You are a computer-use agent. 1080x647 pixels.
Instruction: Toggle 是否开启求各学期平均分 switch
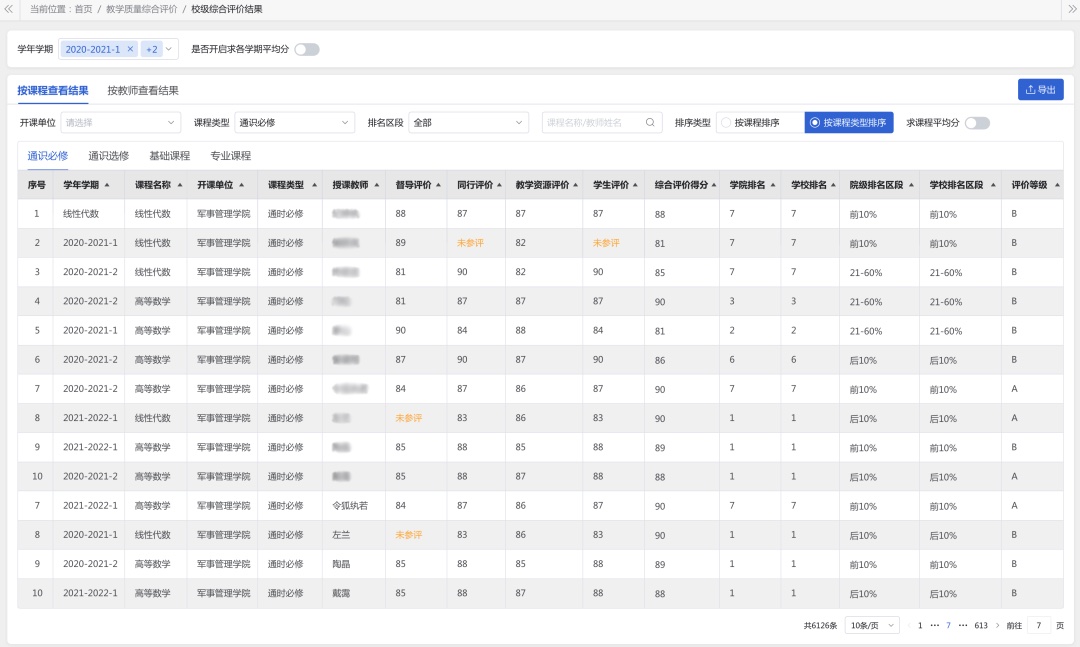coord(307,49)
